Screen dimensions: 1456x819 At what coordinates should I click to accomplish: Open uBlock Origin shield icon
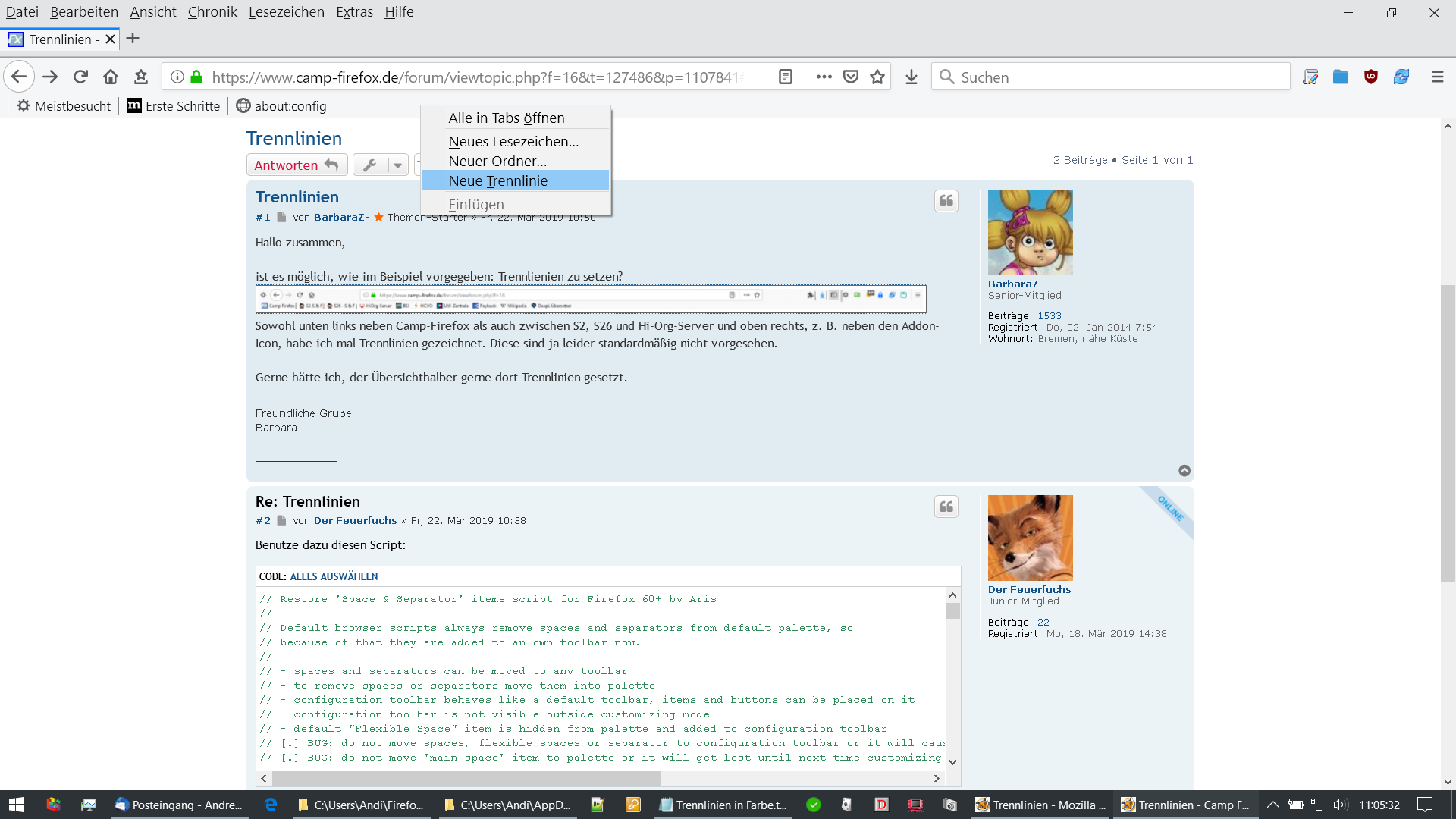[x=1370, y=77]
